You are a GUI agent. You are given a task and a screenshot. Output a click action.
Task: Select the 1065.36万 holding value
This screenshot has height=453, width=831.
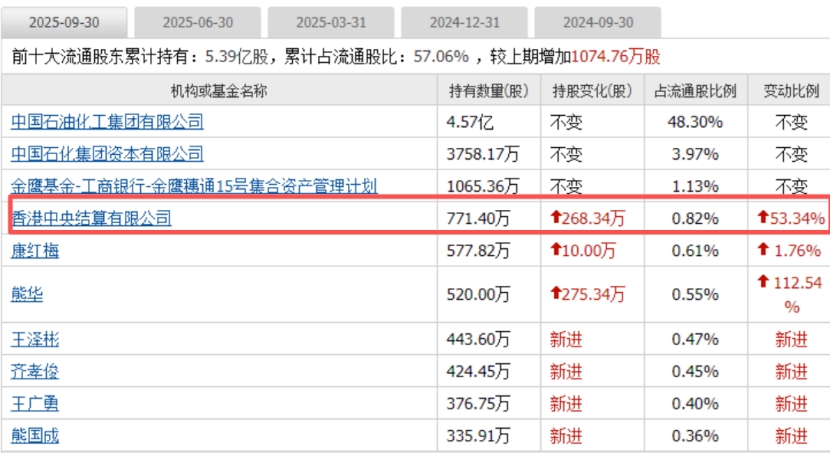pyautogui.click(x=482, y=186)
